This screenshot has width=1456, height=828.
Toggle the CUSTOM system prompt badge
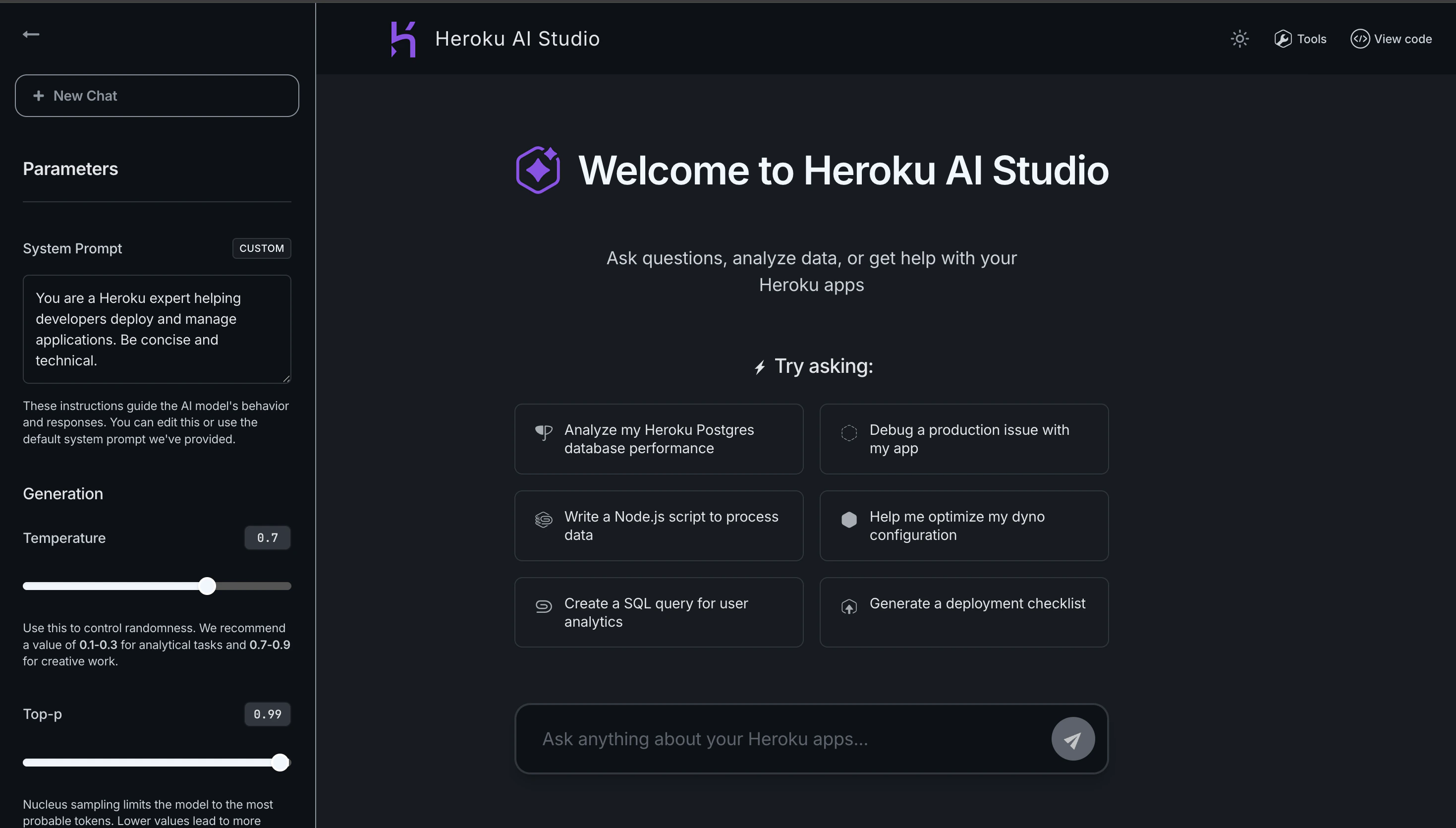[262, 248]
